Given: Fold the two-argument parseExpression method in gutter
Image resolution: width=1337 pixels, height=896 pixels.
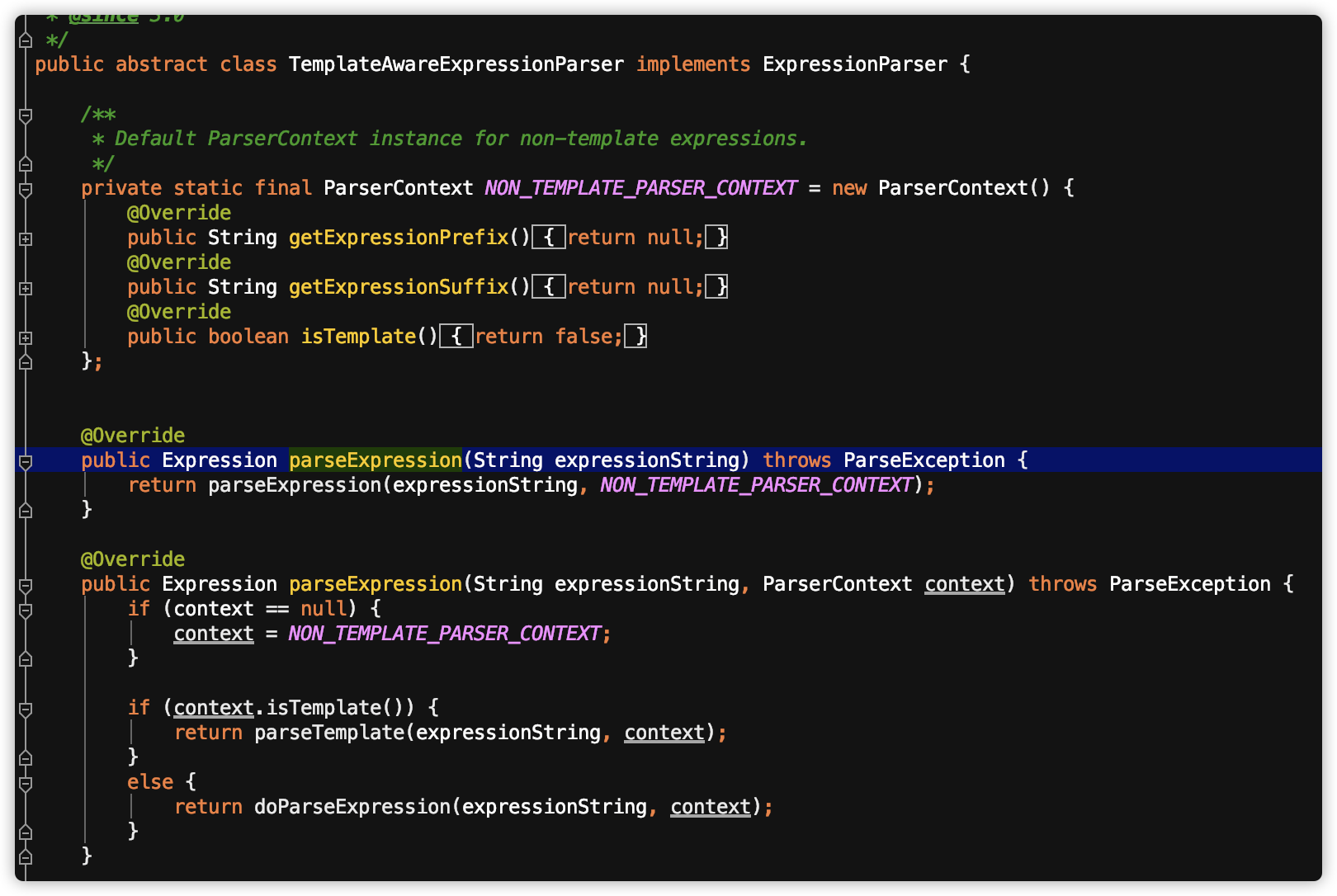Looking at the screenshot, I should click(x=26, y=586).
